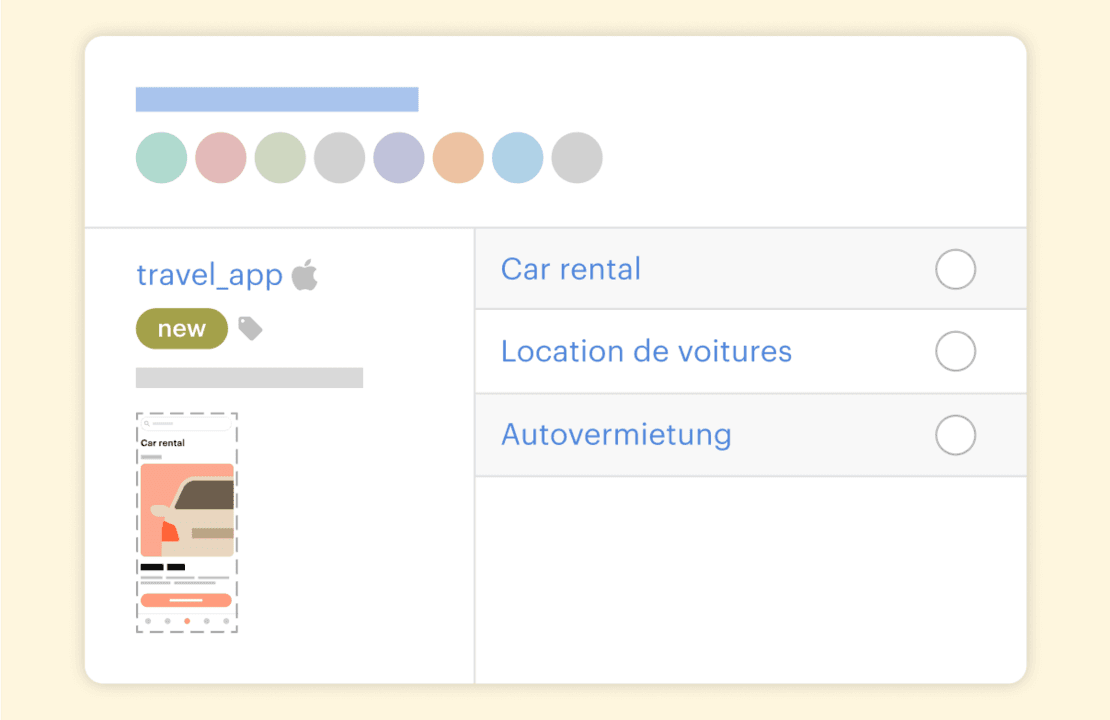
Task: Pick the peach orange circle swatch
Action: [458, 158]
